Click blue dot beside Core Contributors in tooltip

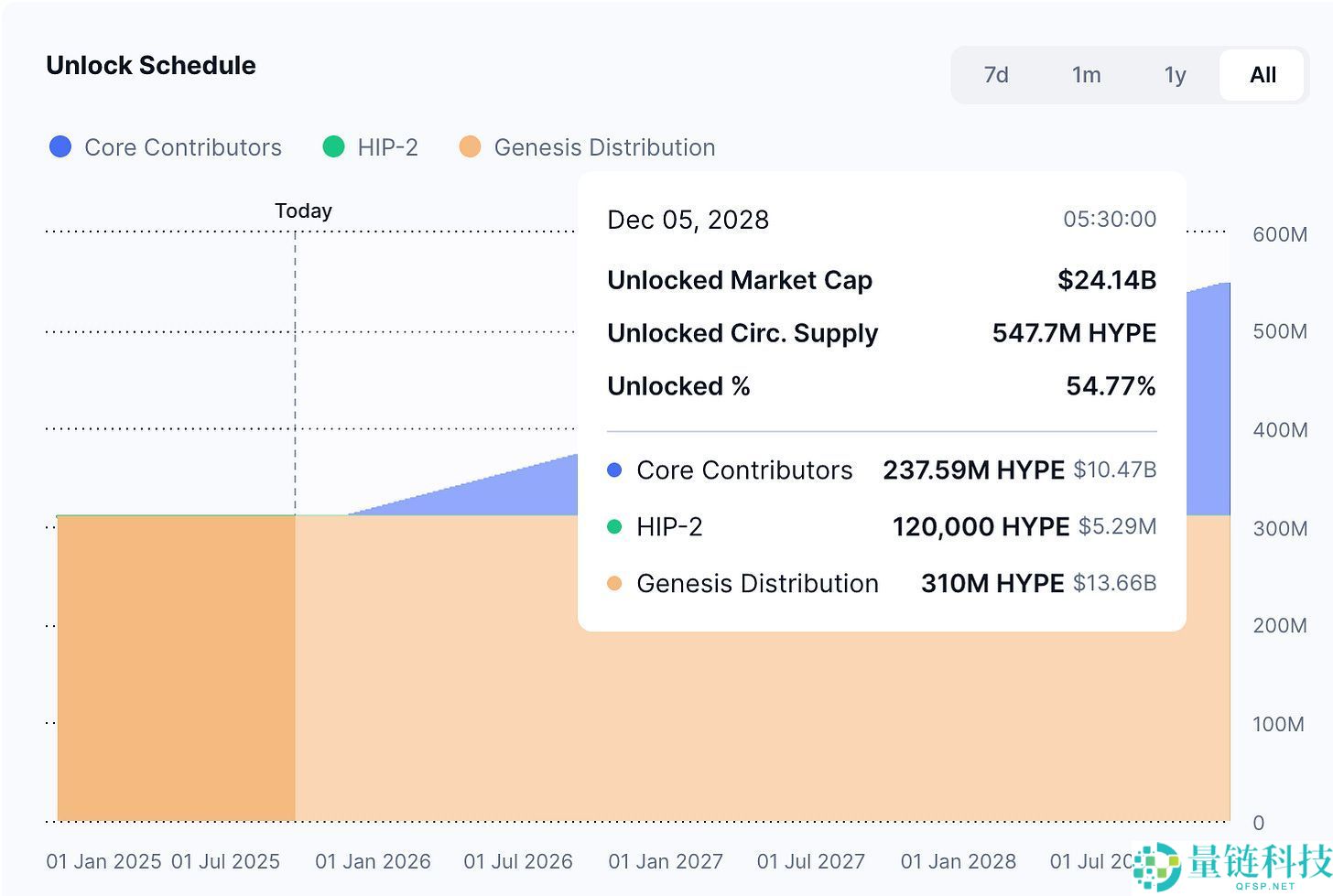coord(614,470)
